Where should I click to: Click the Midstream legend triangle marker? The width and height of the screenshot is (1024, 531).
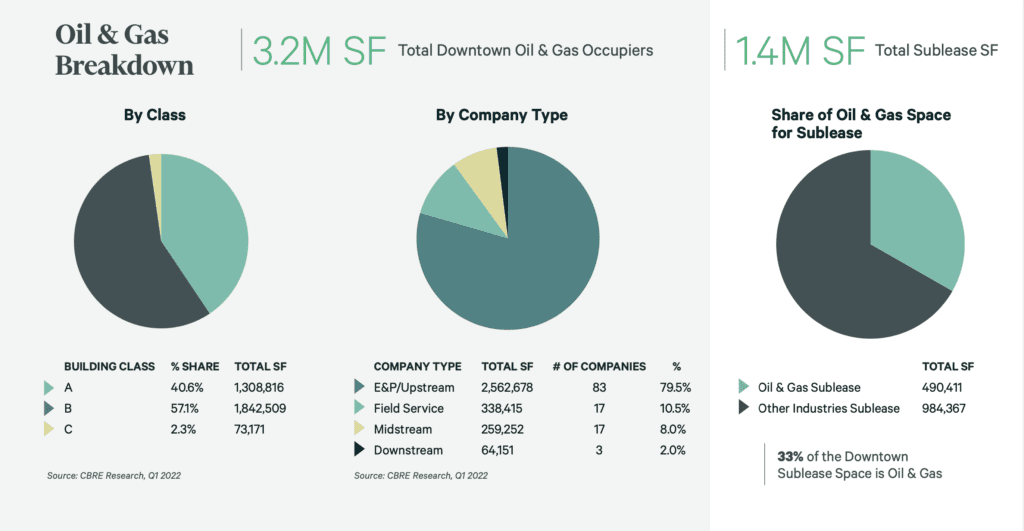(359, 429)
